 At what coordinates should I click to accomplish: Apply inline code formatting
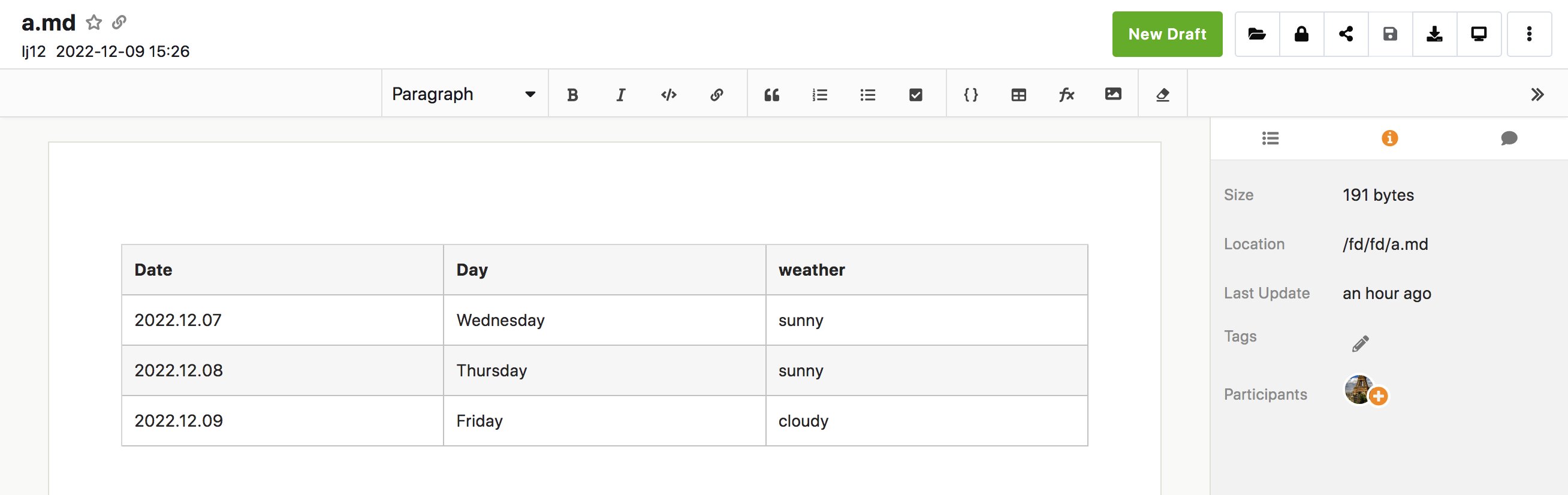pos(668,95)
